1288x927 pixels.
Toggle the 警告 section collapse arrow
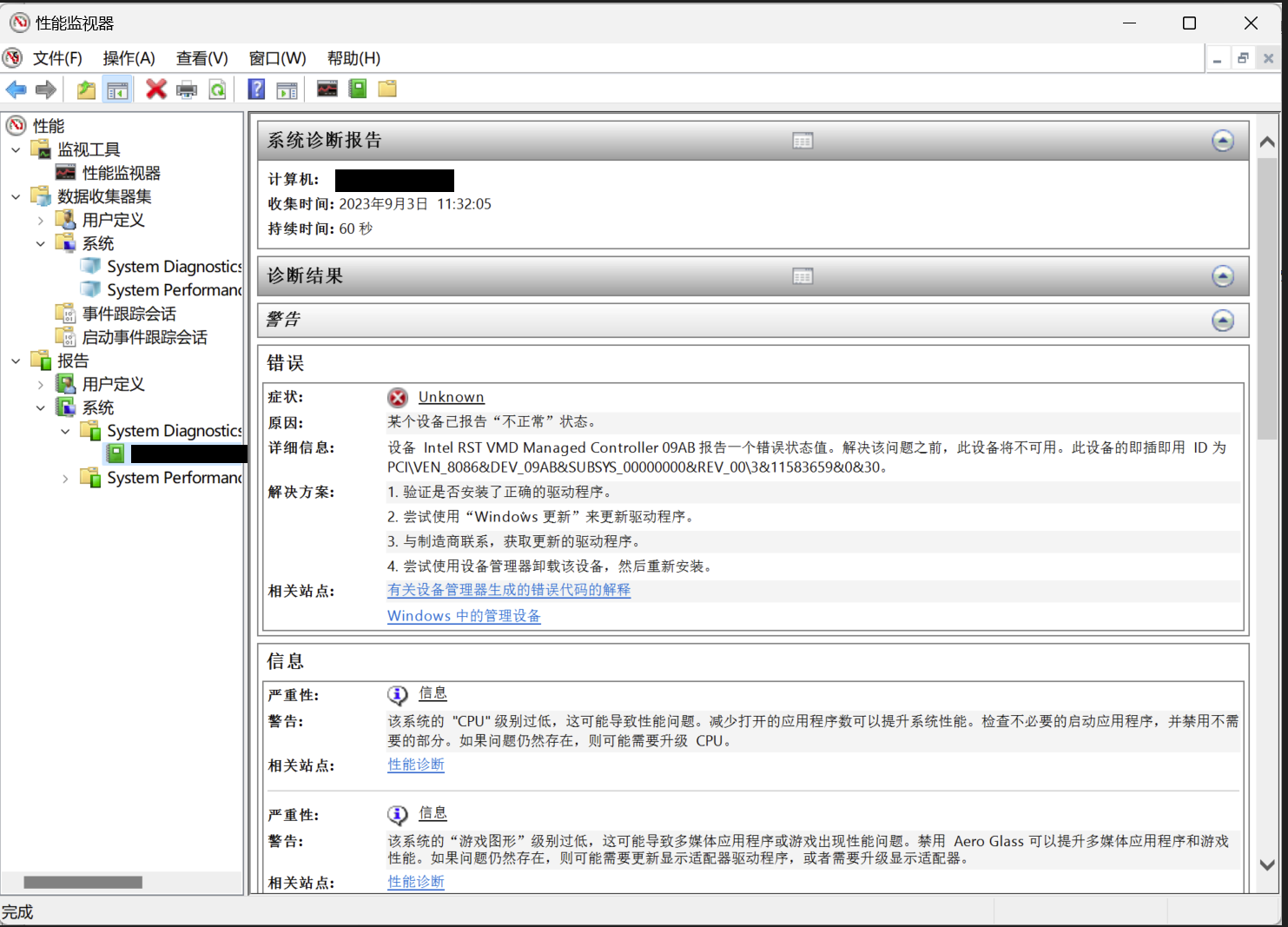click(x=1222, y=321)
